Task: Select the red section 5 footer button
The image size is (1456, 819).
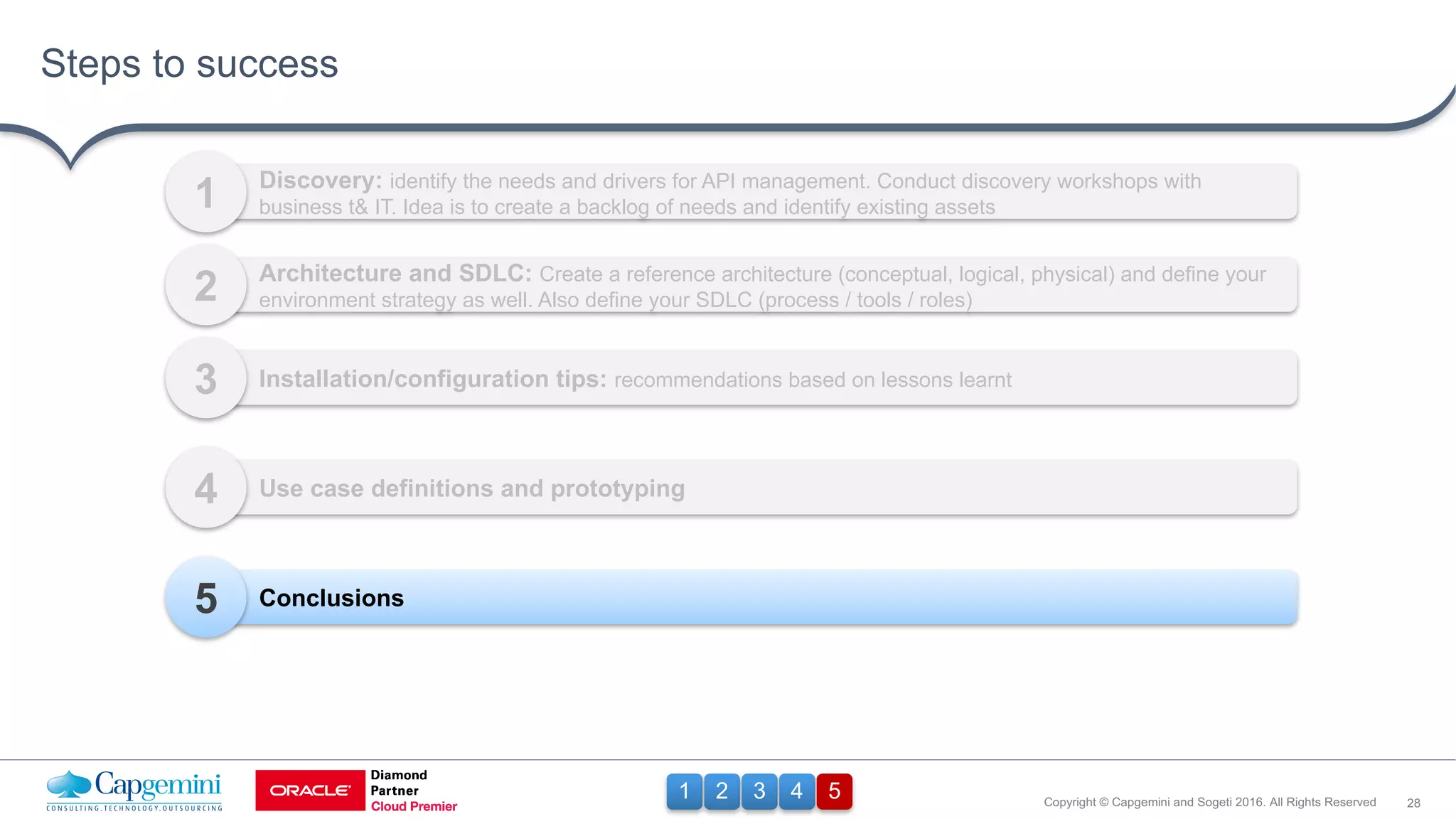Action: point(835,791)
